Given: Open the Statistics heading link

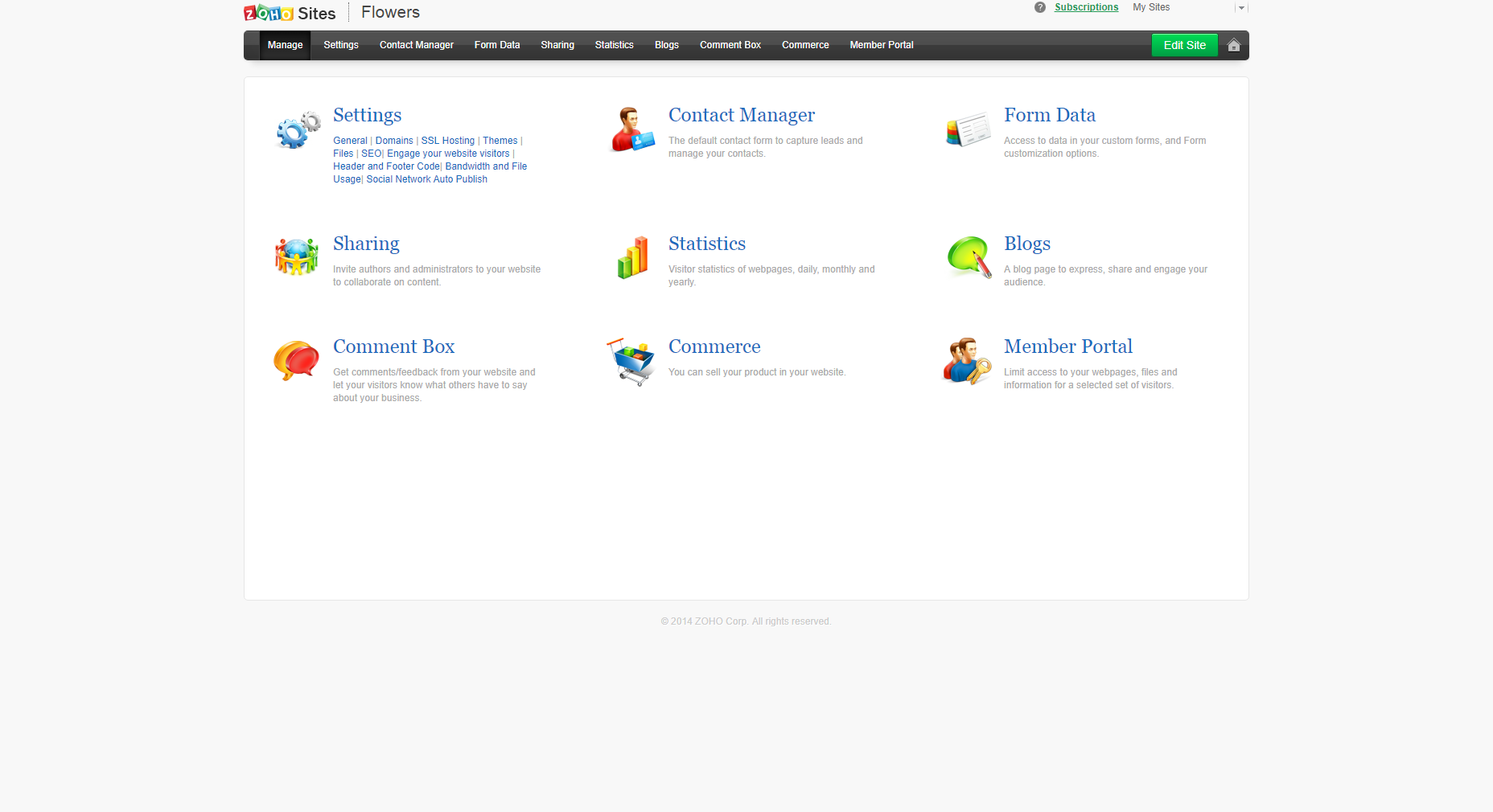Looking at the screenshot, I should click(x=707, y=244).
